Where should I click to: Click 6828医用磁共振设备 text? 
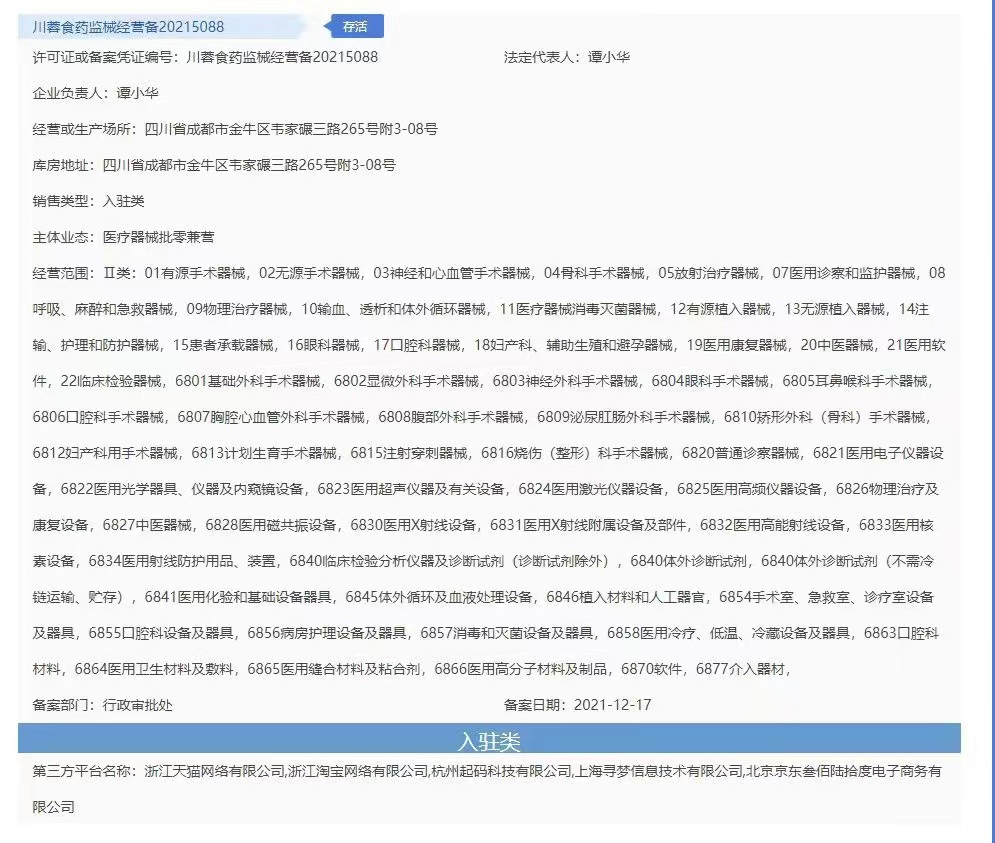[x=271, y=526]
